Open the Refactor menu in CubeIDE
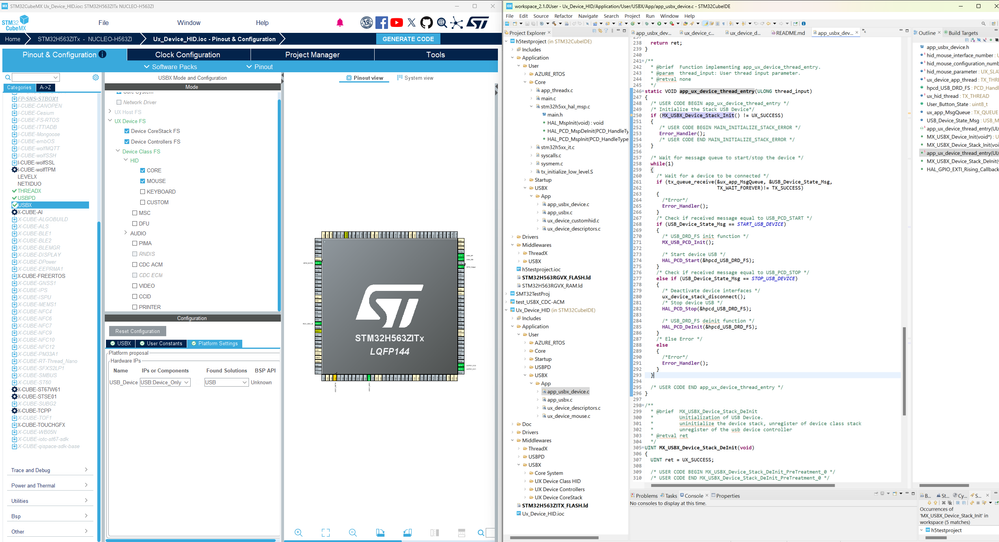The width and height of the screenshot is (999, 542). 563,16
